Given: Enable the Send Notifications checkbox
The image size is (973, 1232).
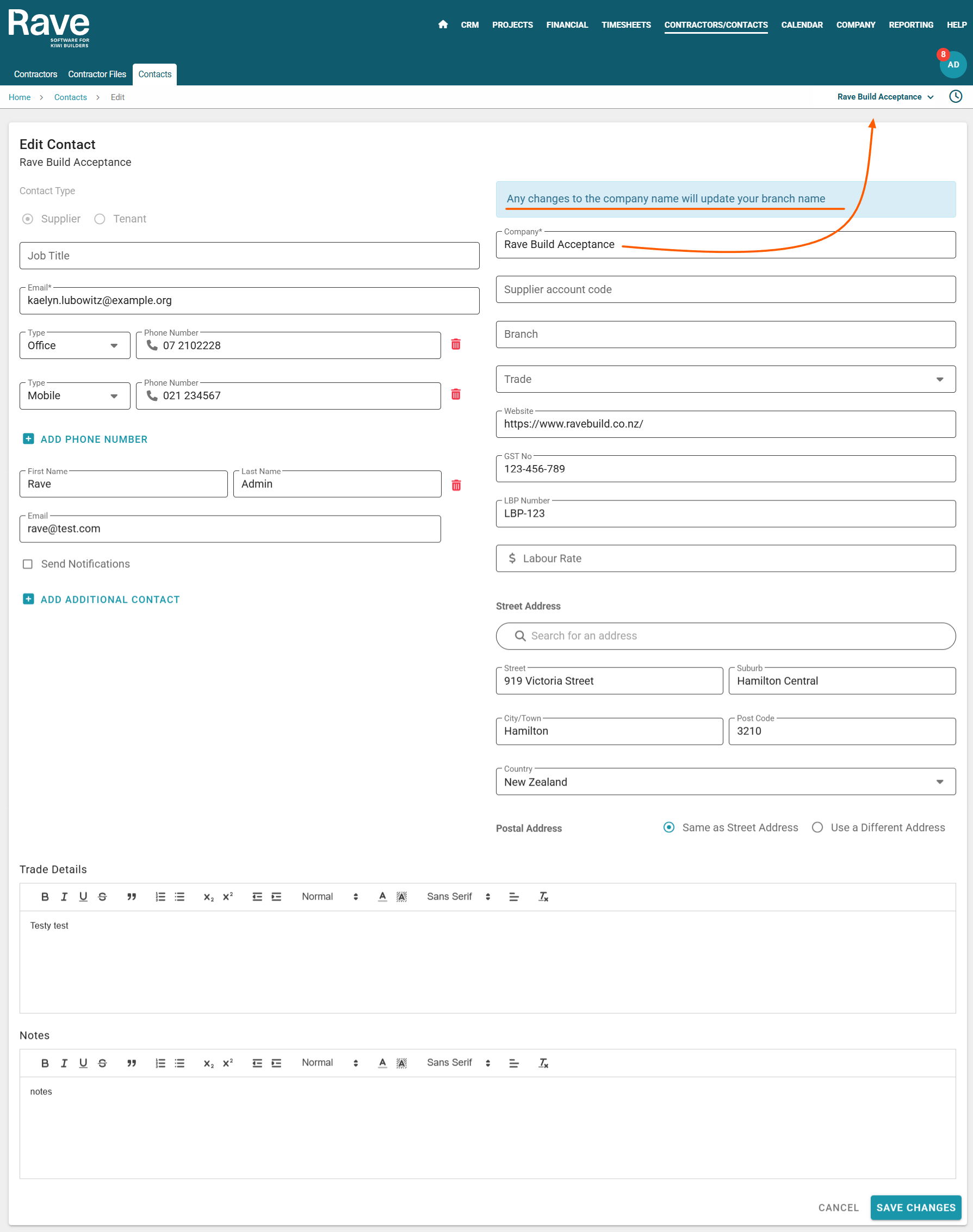Looking at the screenshot, I should pos(27,564).
